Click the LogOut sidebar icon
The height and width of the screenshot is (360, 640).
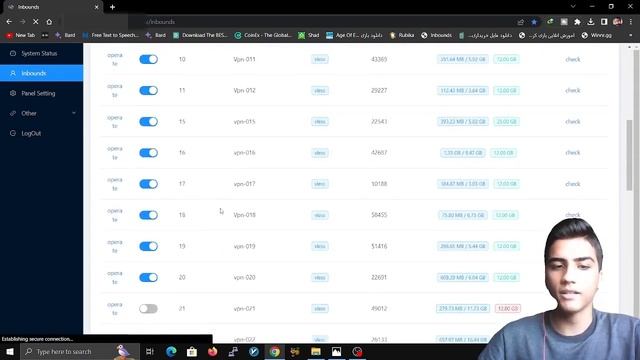13,133
